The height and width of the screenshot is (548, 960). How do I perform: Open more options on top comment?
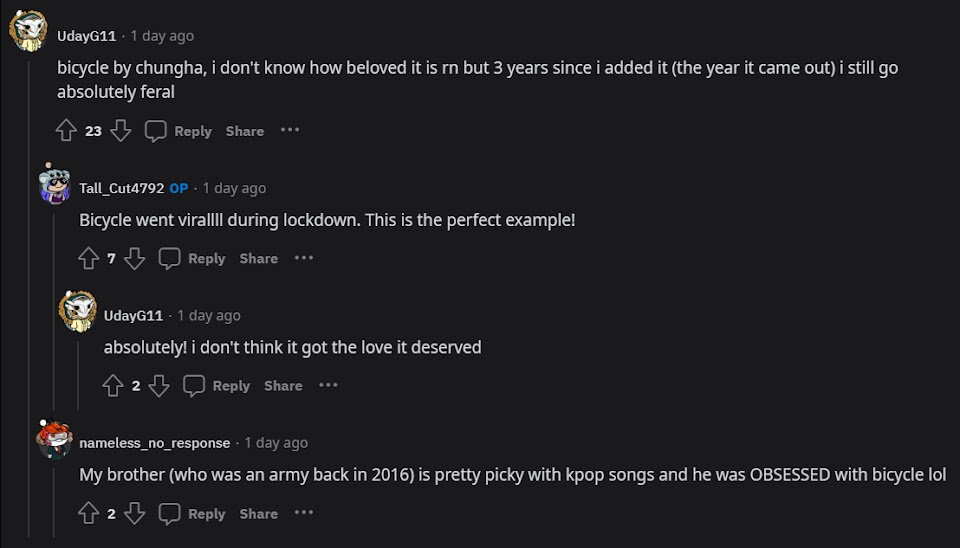pyautogui.click(x=290, y=130)
